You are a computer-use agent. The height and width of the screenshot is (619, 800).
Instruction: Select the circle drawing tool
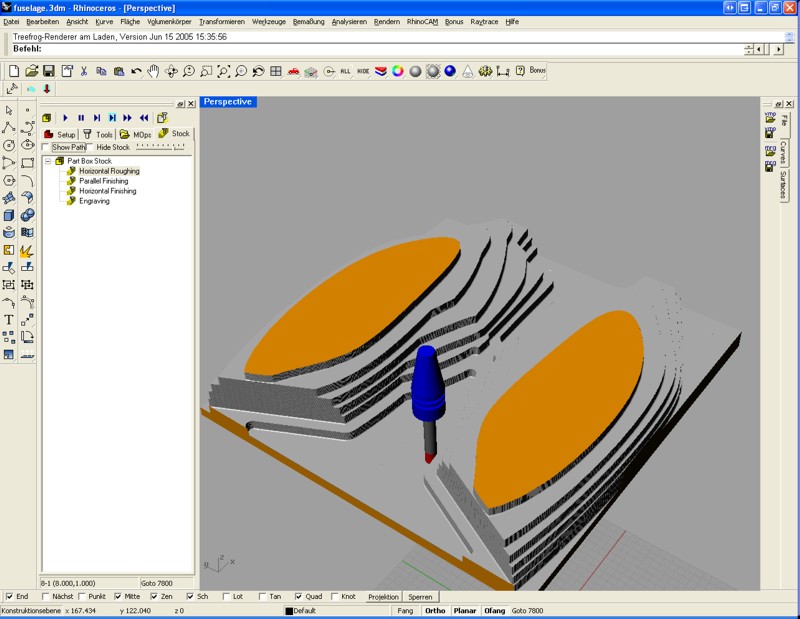pyautogui.click(x=9, y=145)
